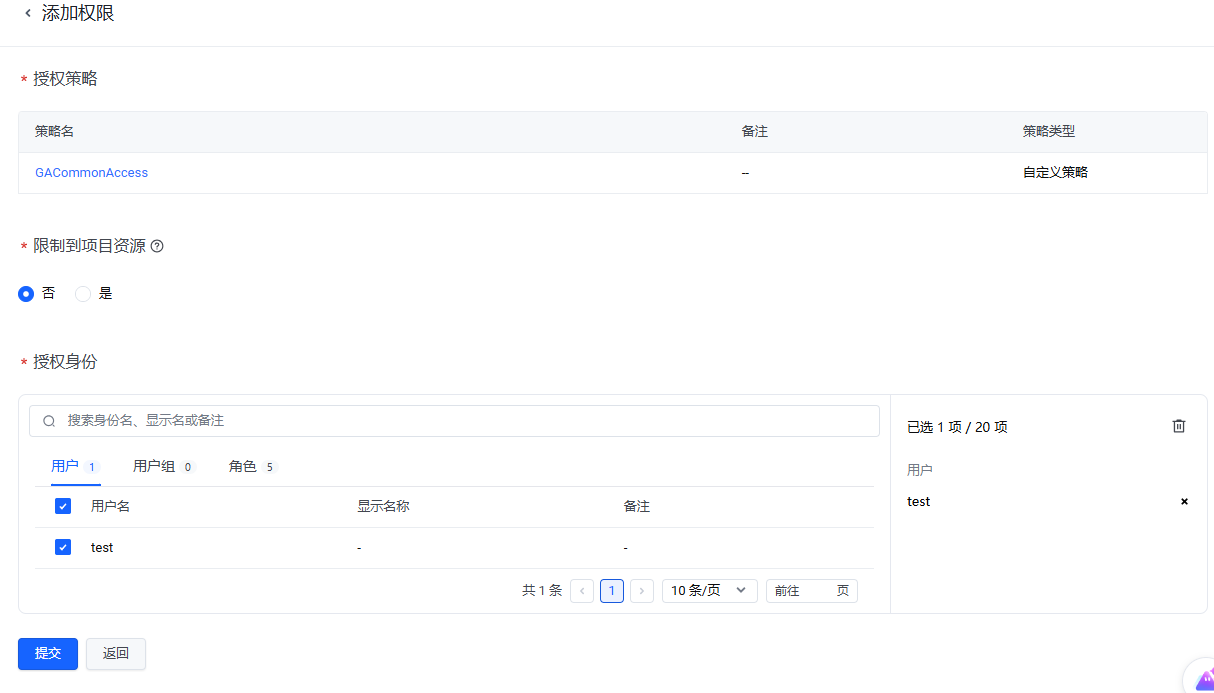Open the 10 条/页 page size dropdown

[x=709, y=591]
